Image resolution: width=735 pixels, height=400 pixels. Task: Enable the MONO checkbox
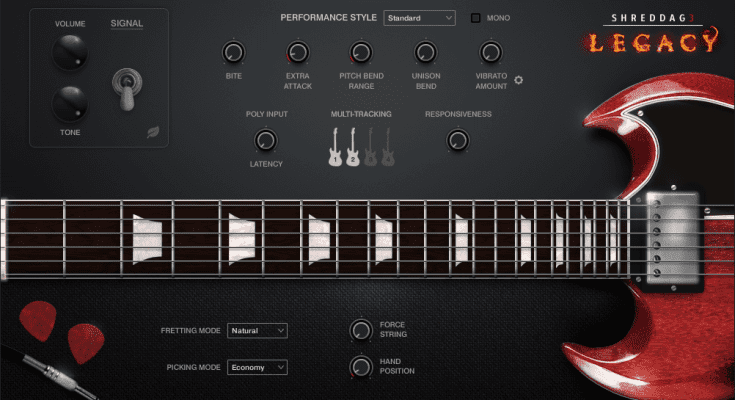[x=476, y=18]
